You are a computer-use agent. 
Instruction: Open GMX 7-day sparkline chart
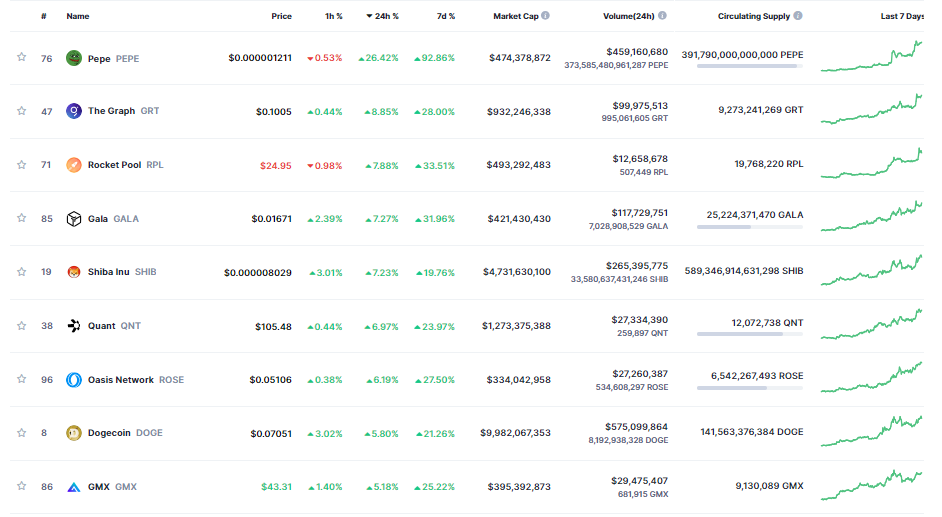[x=871, y=485]
